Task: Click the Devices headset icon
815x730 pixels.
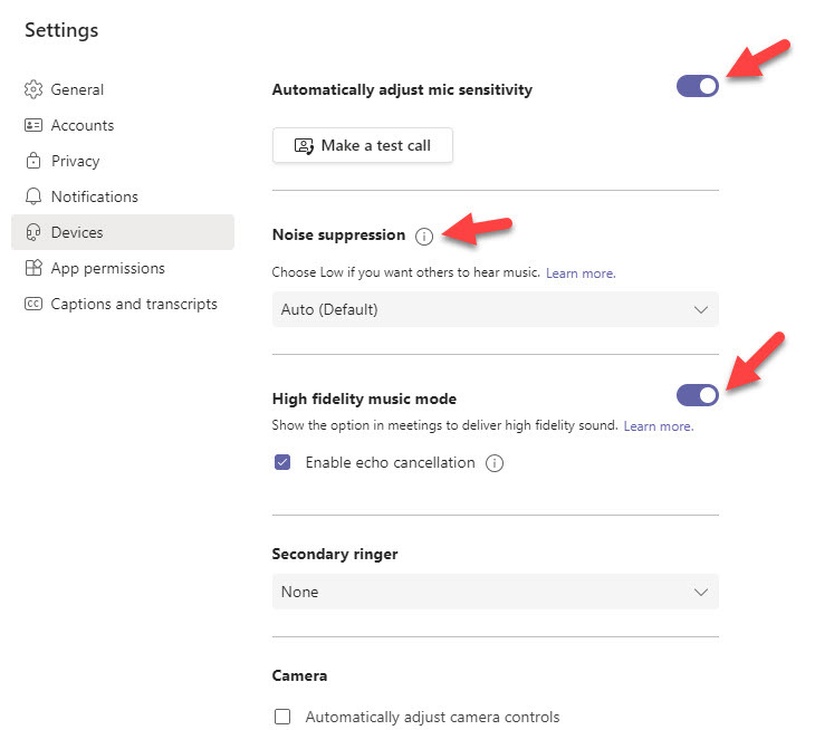Action: [34, 232]
